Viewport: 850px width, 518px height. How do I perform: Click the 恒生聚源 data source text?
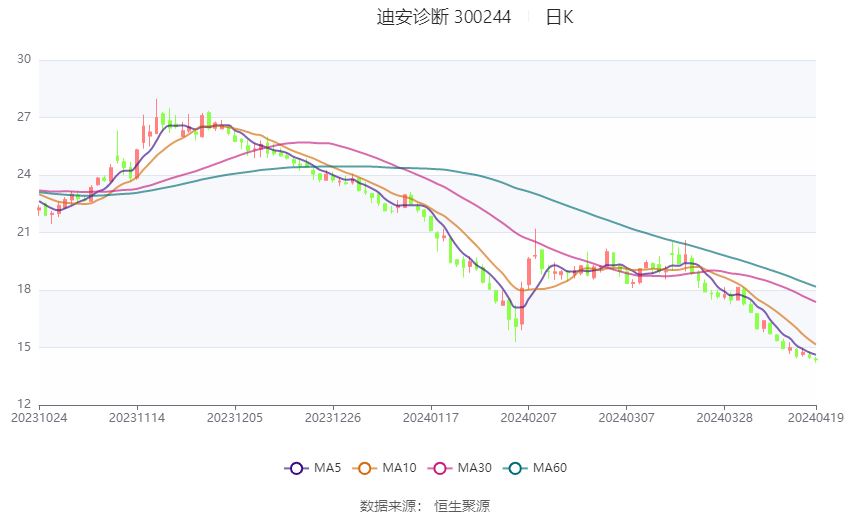tap(462, 506)
